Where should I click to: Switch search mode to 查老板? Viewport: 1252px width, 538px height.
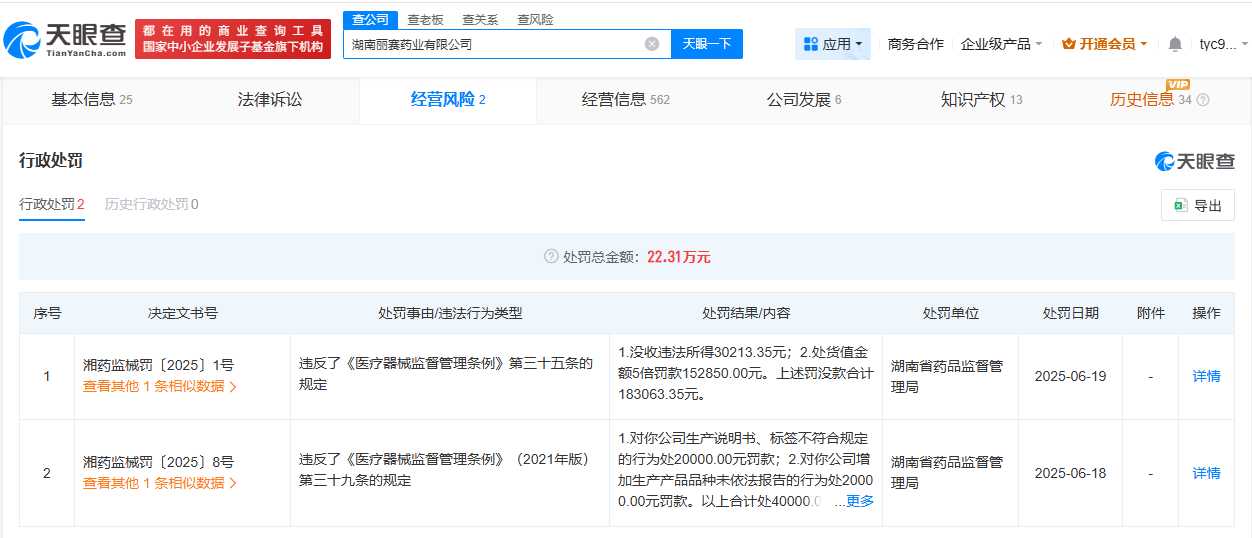pos(425,20)
